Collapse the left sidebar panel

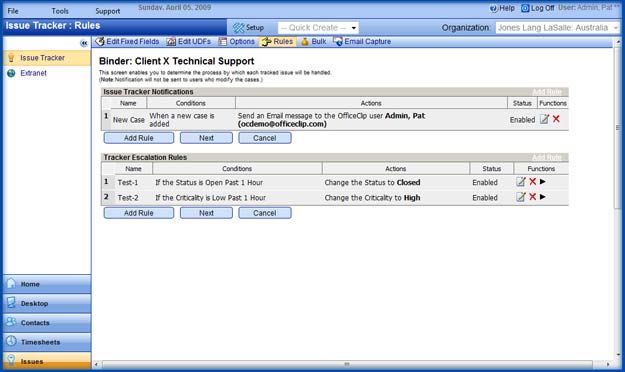click(84, 43)
